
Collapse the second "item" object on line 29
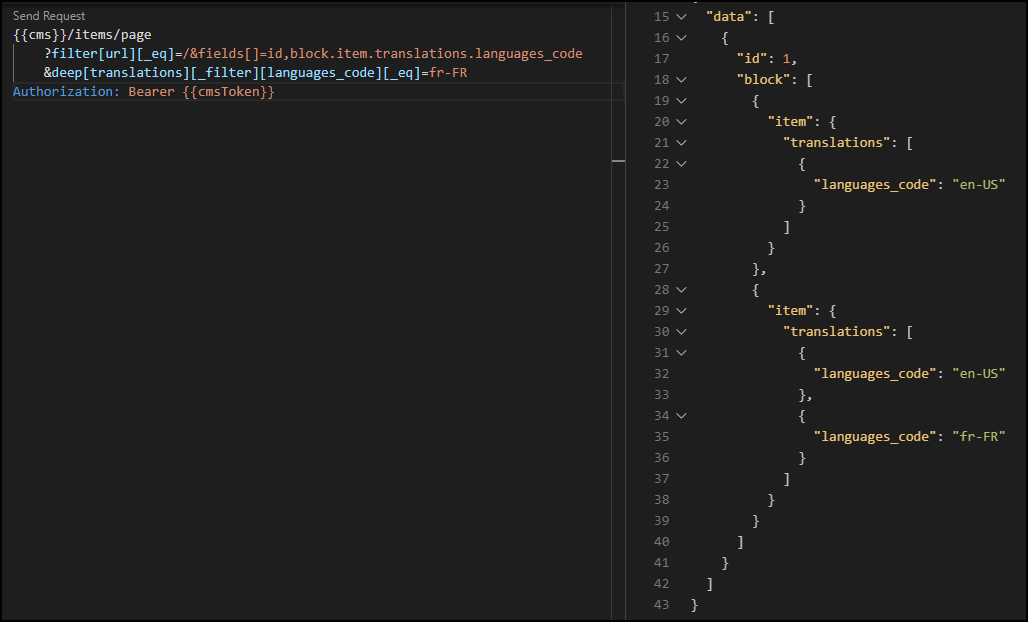(x=681, y=311)
